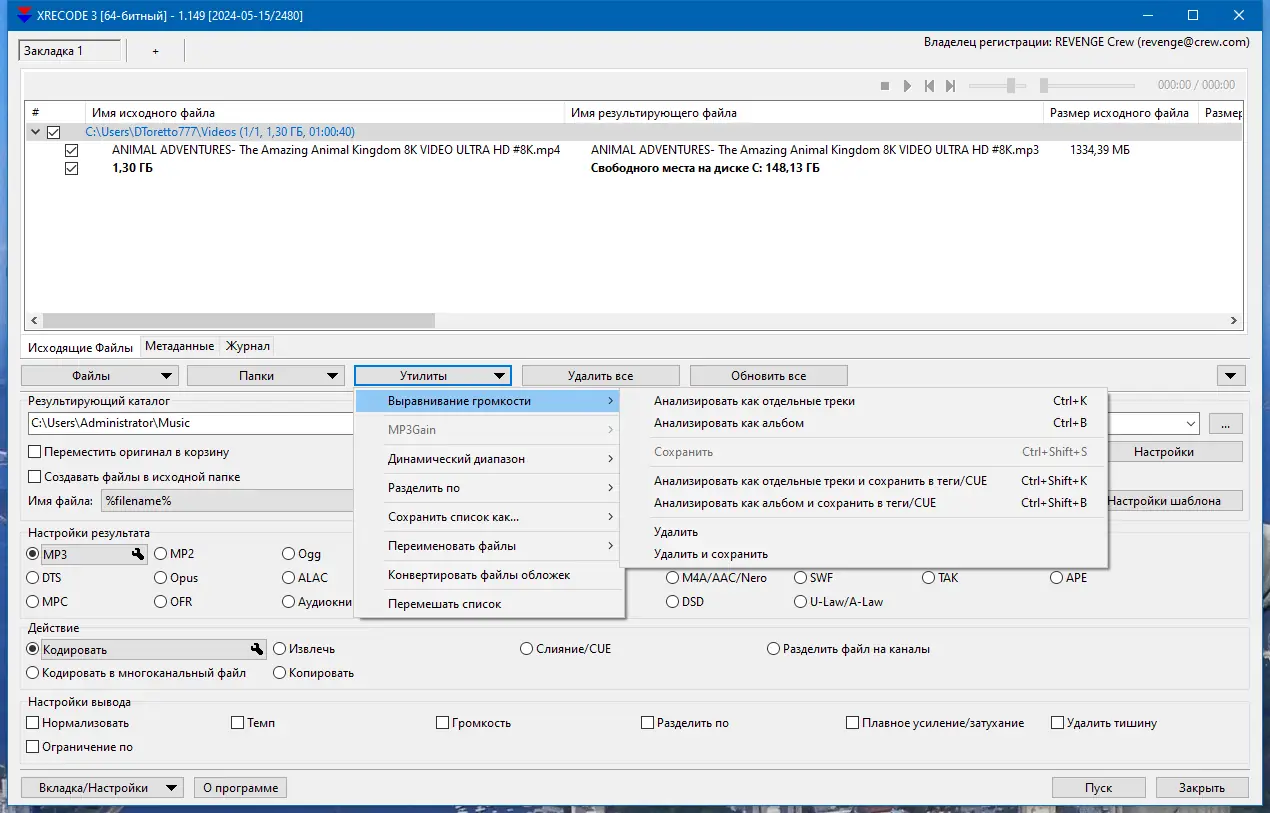Image resolution: width=1270 pixels, height=813 pixels.
Task: Click the previous track button
Action: (x=929, y=86)
